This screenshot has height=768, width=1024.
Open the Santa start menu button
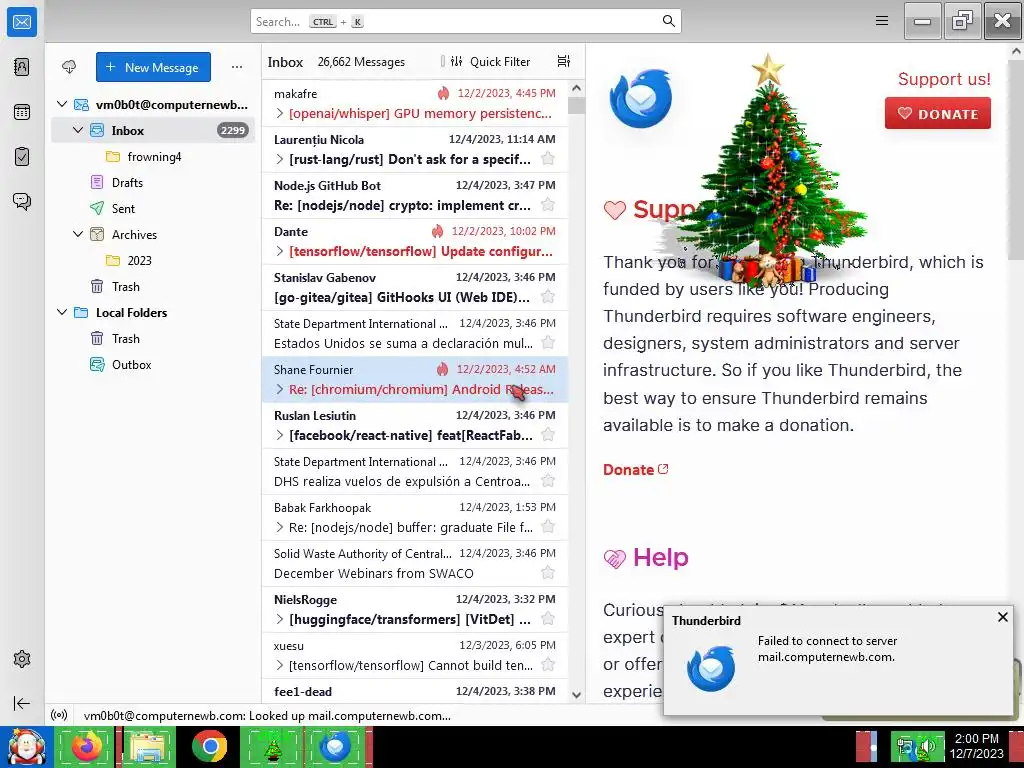point(26,746)
